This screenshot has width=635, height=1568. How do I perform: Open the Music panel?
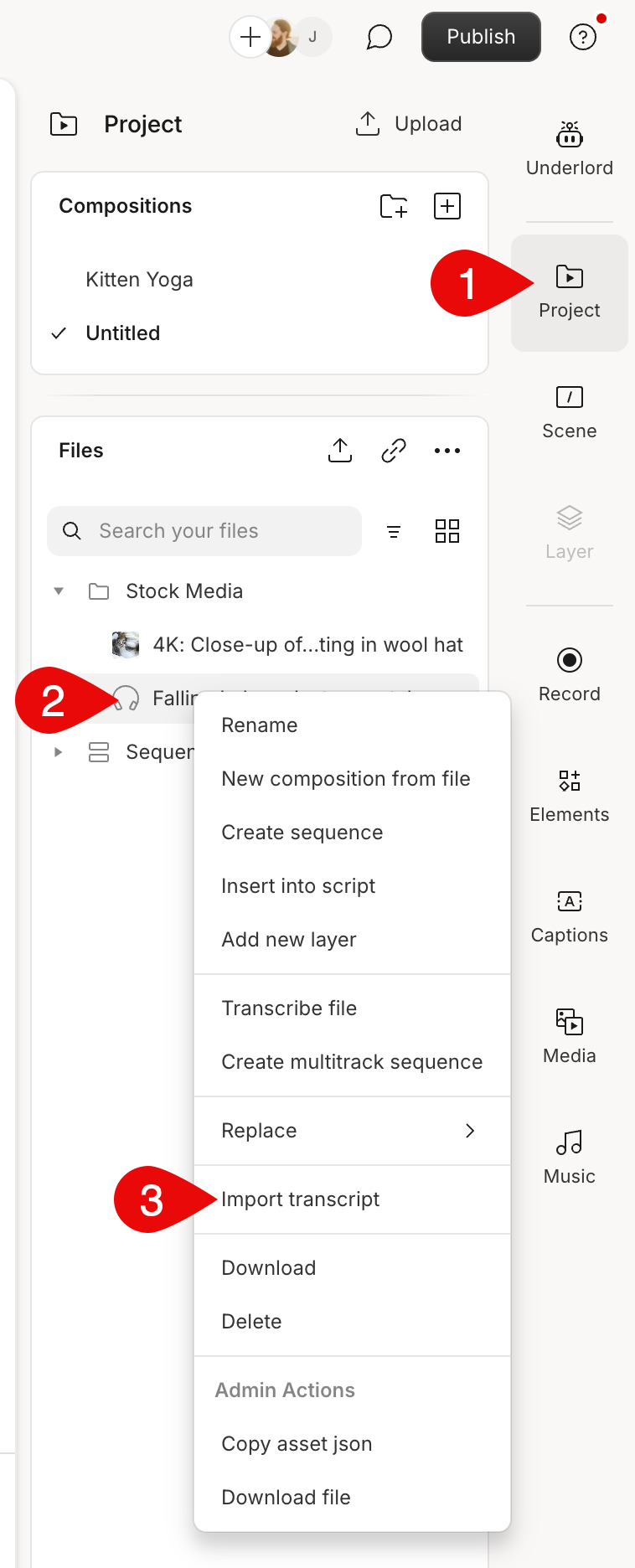(x=569, y=1158)
